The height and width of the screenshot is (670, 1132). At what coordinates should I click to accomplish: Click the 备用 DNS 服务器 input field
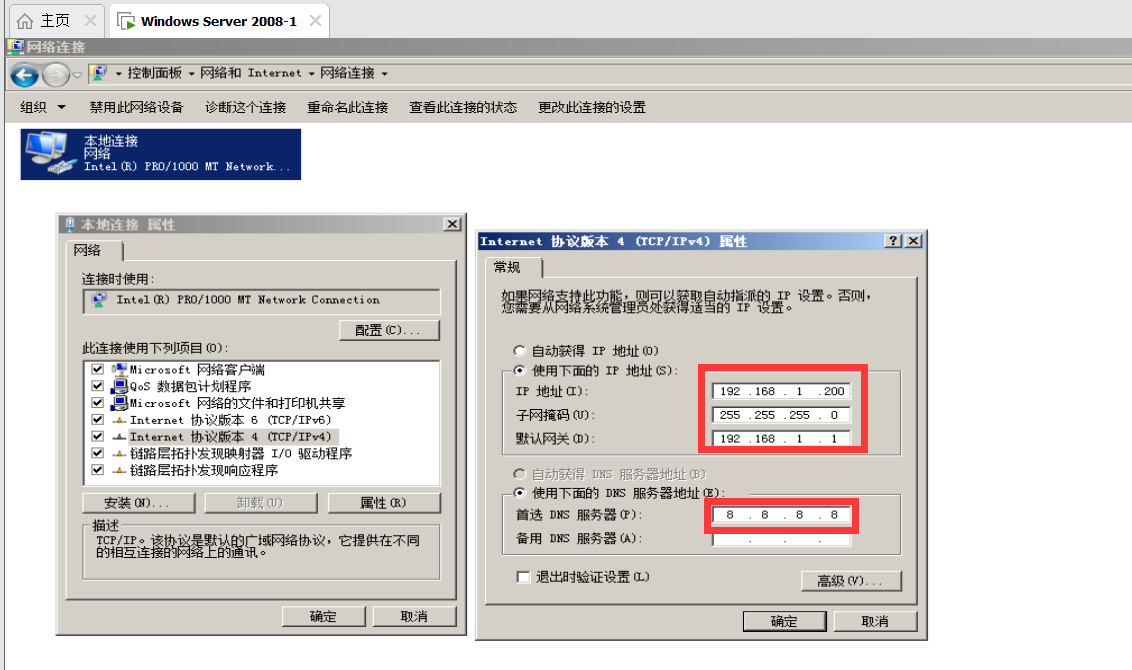point(781,539)
